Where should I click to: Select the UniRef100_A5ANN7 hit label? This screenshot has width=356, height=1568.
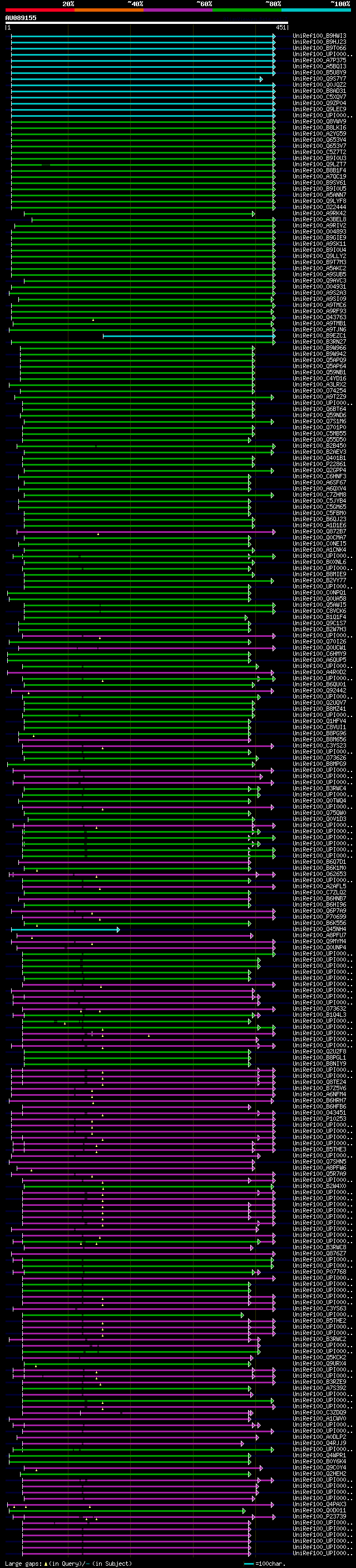(x=319, y=195)
